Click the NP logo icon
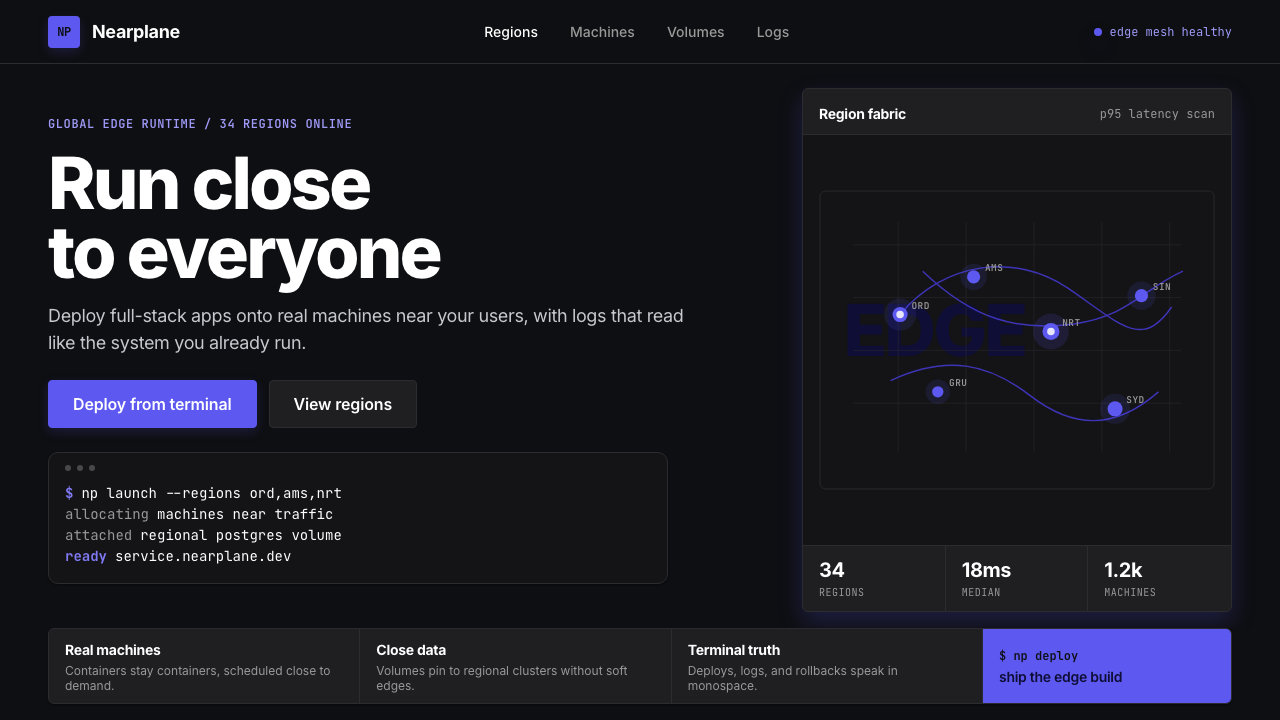Screen dimensions: 1280x720 click(64, 32)
